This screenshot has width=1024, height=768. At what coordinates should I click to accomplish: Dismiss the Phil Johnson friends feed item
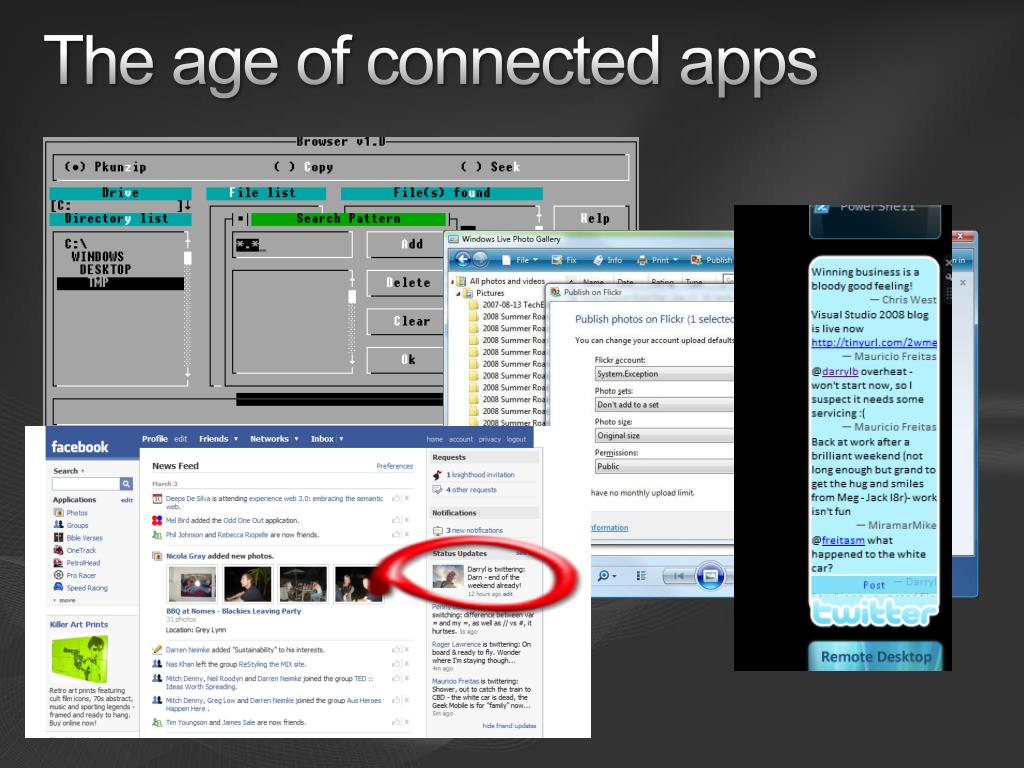pyautogui.click(x=407, y=535)
